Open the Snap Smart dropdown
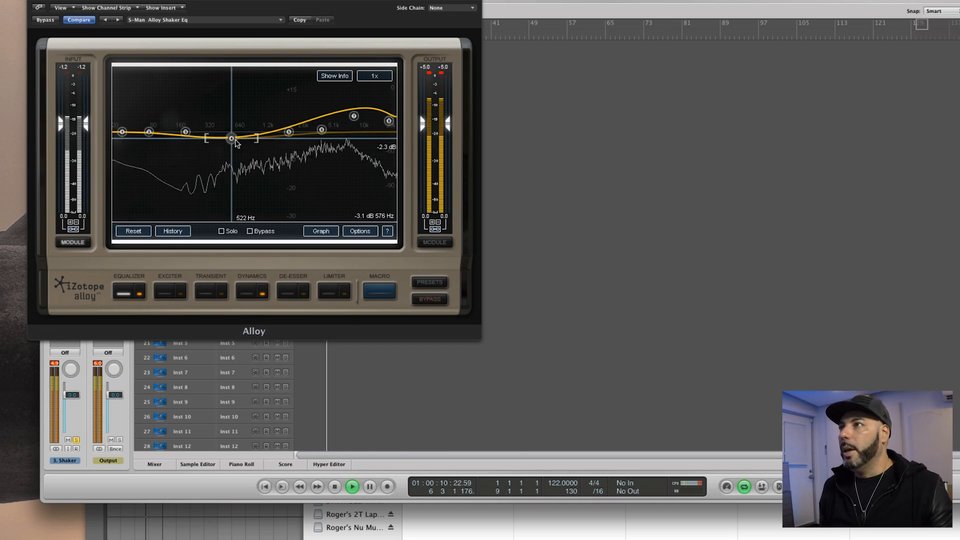This screenshot has width=960, height=540. pyautogui.click(x=941, y=11)
